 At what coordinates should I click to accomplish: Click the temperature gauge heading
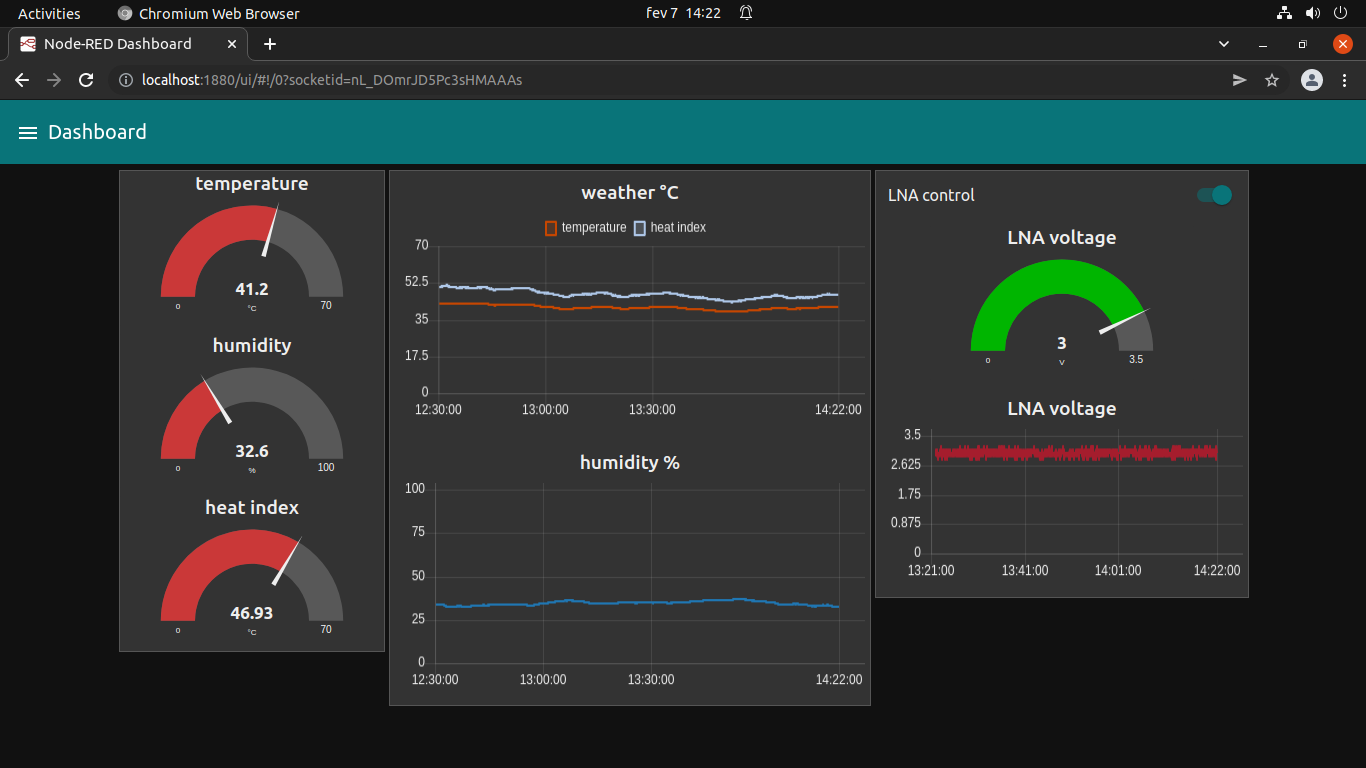[x=252, y=184]
